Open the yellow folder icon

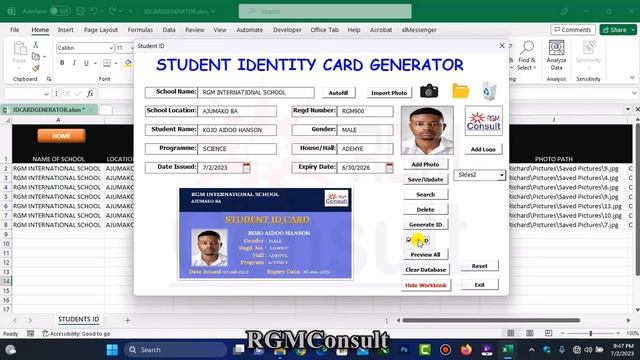click(460, 91)
